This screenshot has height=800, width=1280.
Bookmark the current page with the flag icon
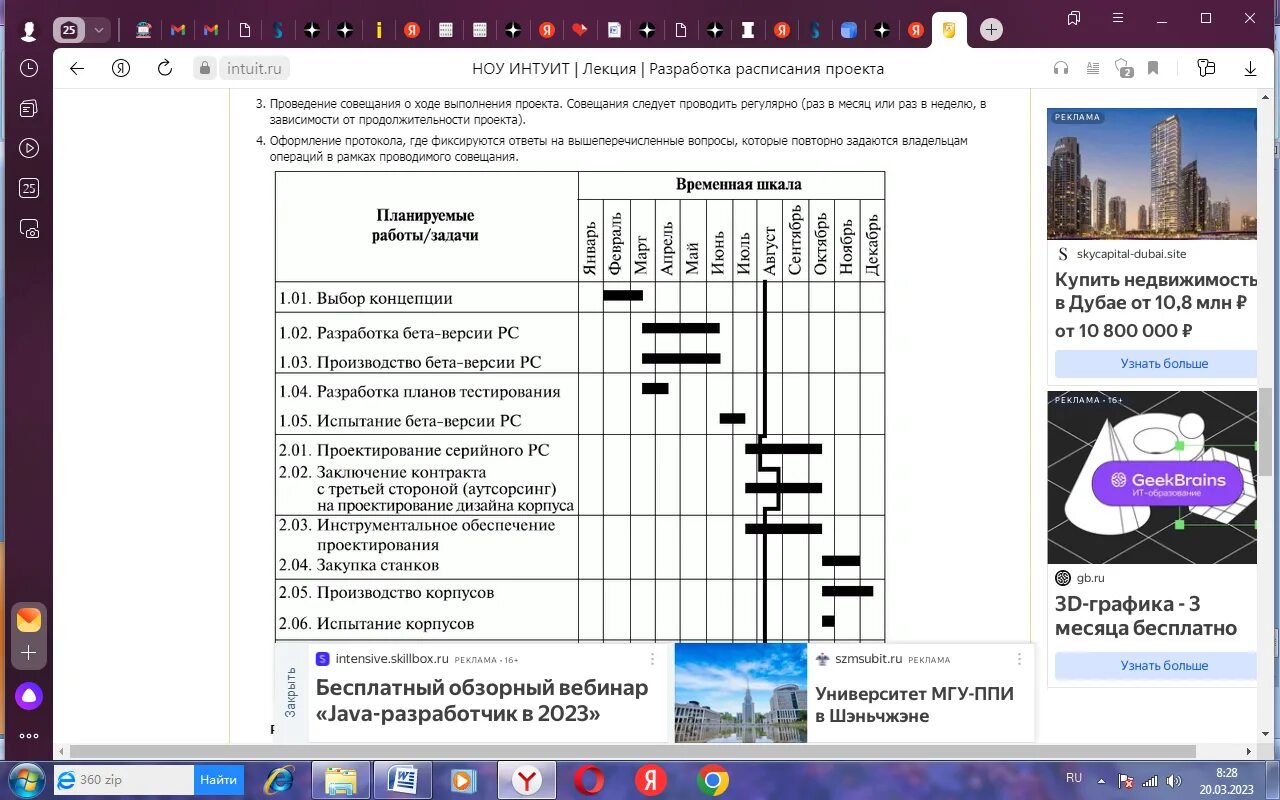pyautogui.click(x=1154, y=68)
